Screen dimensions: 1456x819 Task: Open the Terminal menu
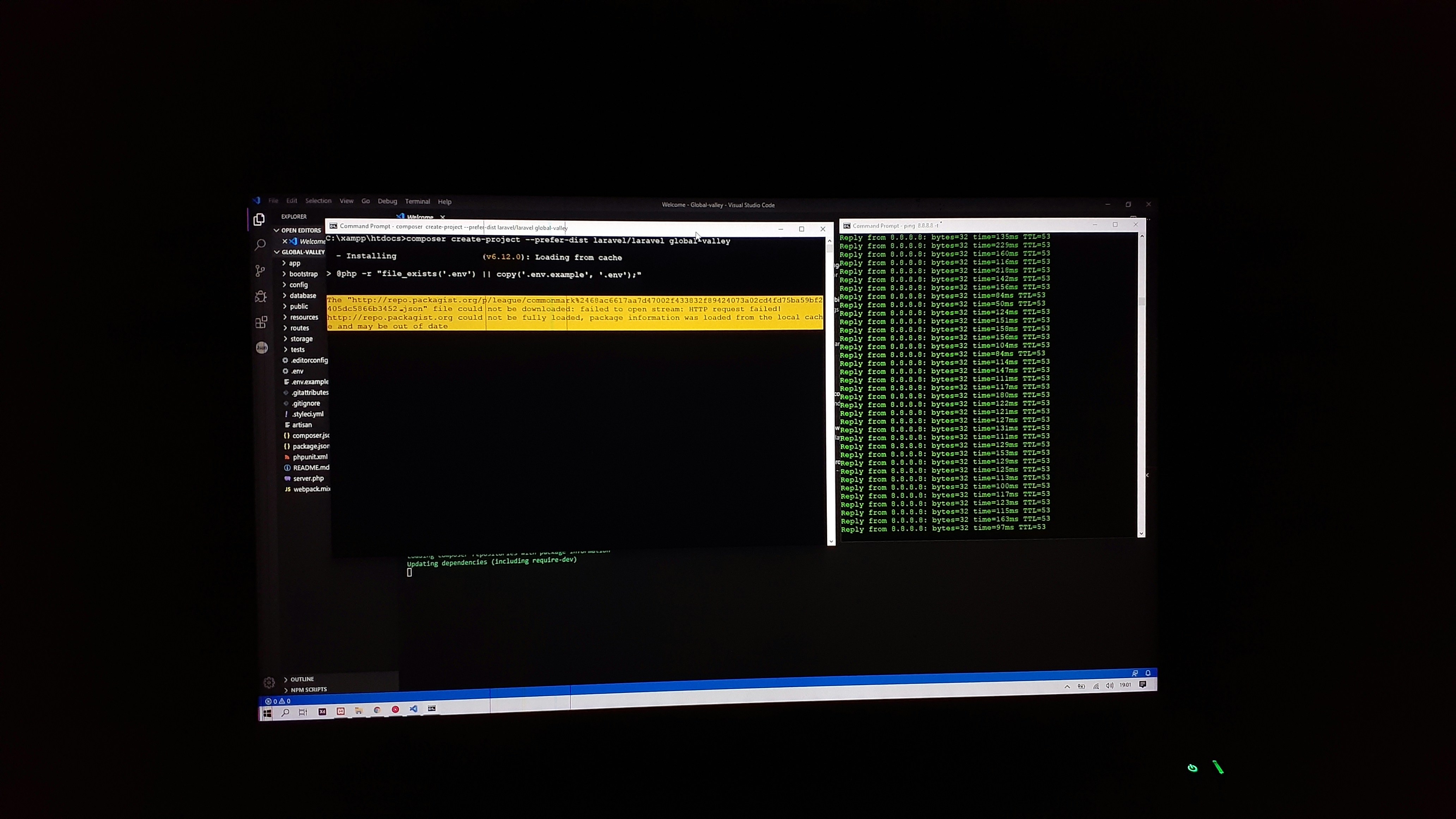[x=417, y=201]
